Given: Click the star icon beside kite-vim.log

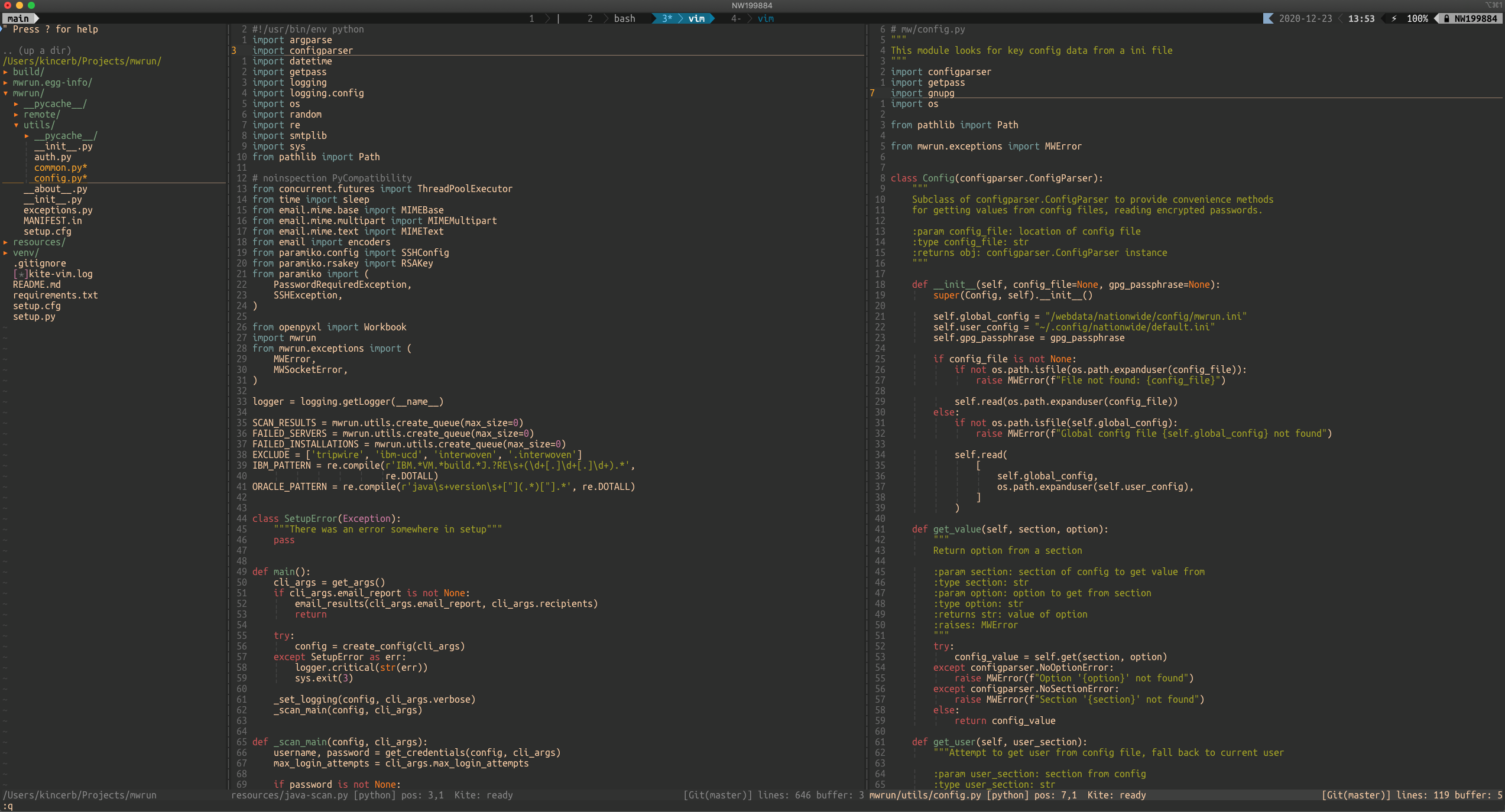Looking at the screenshot, I should pyautogui.click(x=21, y=274).
